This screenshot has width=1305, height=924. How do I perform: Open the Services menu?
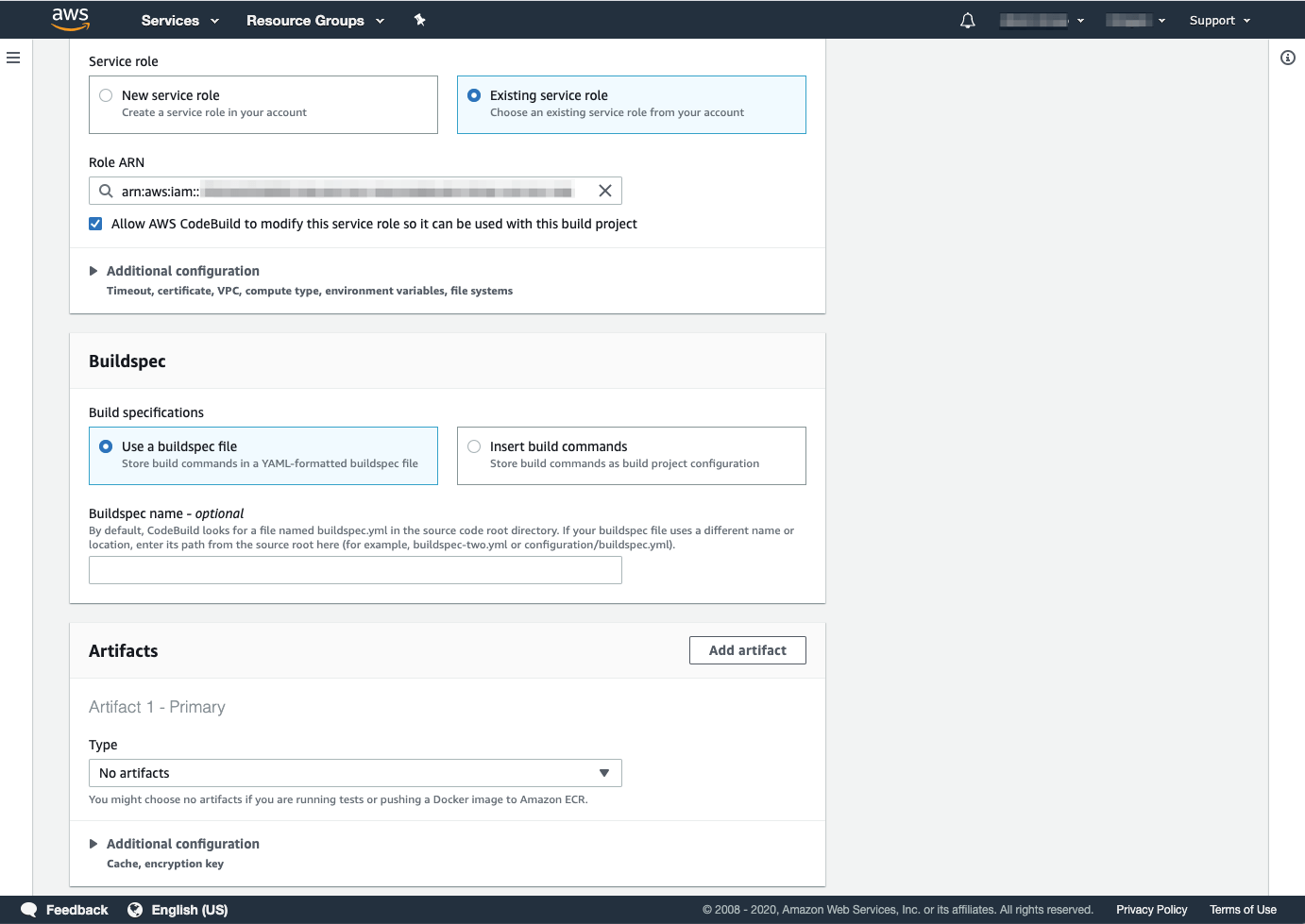[179, 21]
